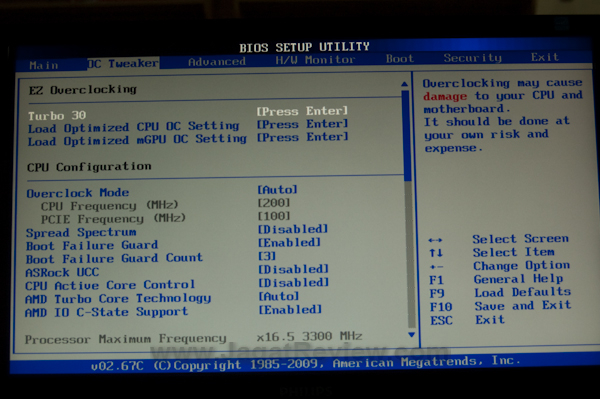This screenshot has width=600, height=399.
Task: Click Press Enter for CPU OC Setting
Action: pos(302,124)
